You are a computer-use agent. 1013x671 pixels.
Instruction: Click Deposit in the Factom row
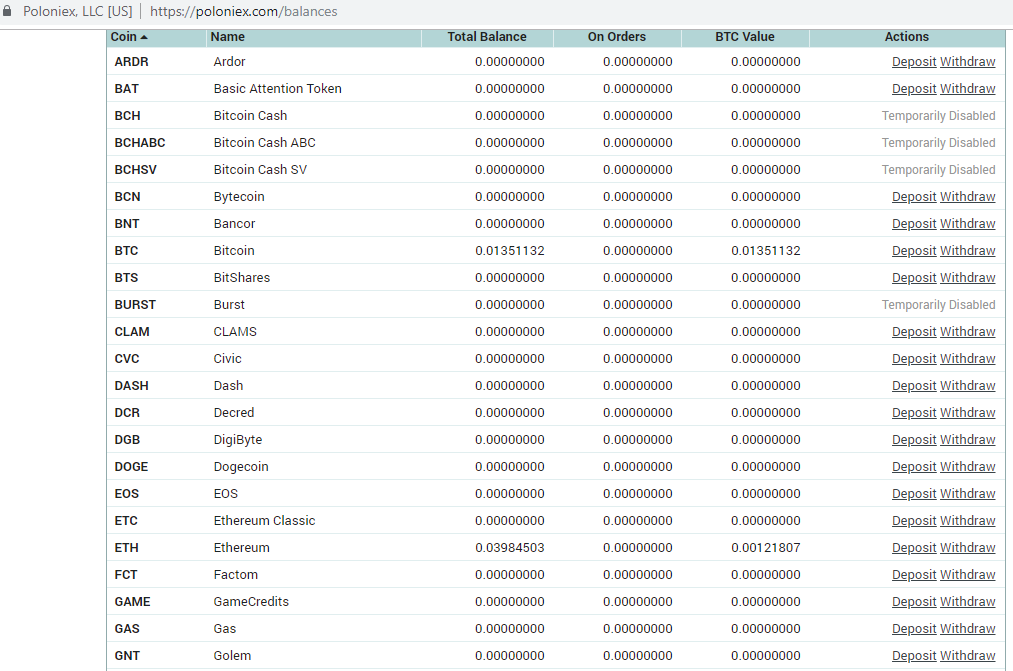914,575
